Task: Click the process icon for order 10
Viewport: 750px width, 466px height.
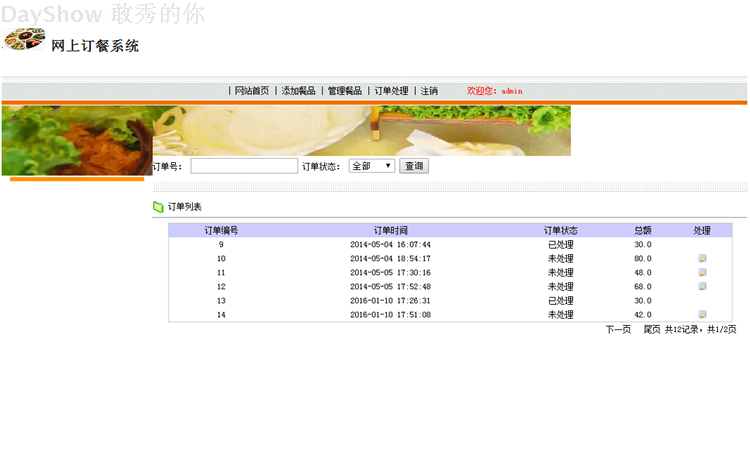Action: (x=702, y=258)
